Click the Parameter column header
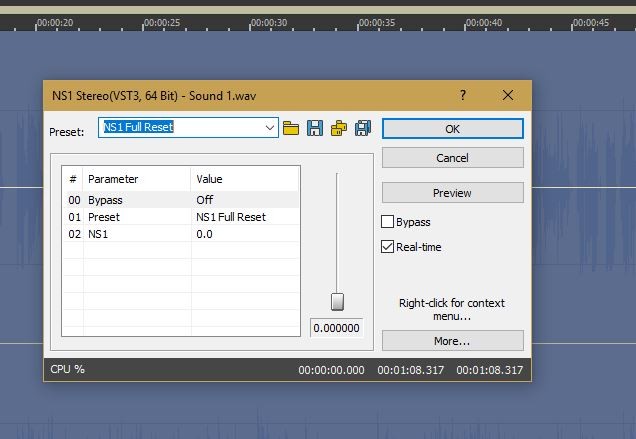Viewport: 636px width, 439px height. (113, 179)
